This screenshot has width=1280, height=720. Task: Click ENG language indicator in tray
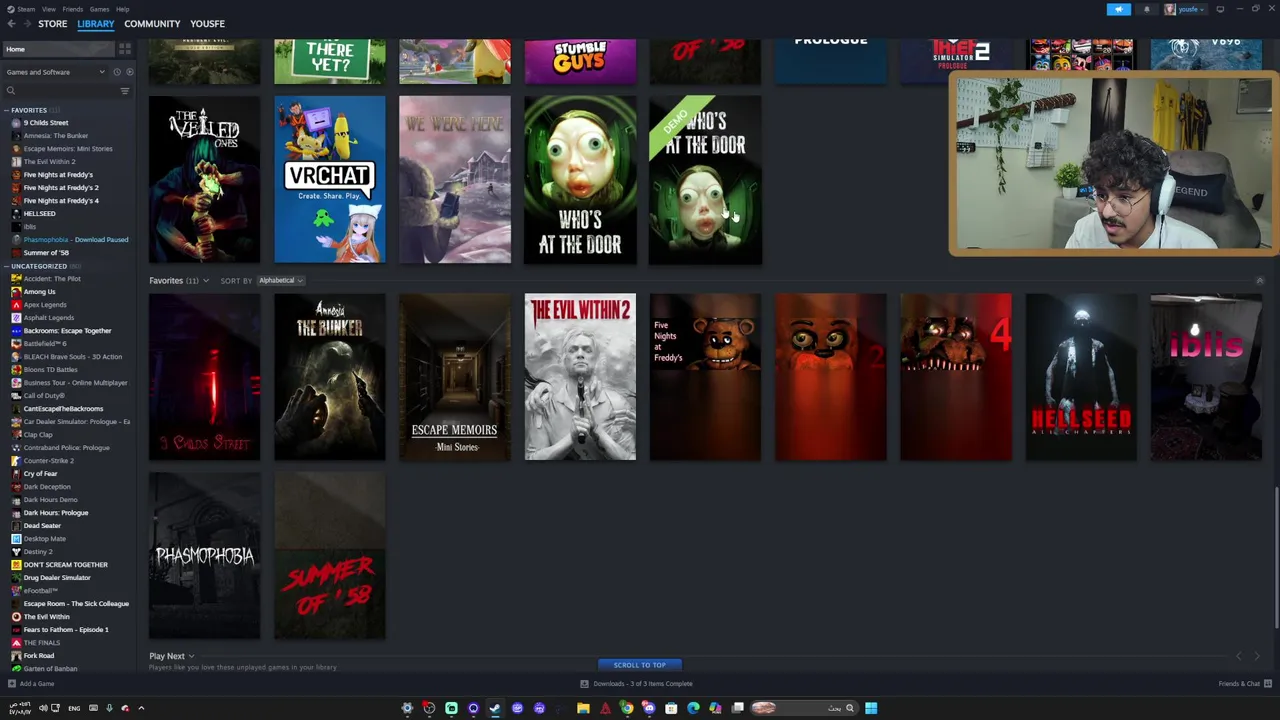74,708
